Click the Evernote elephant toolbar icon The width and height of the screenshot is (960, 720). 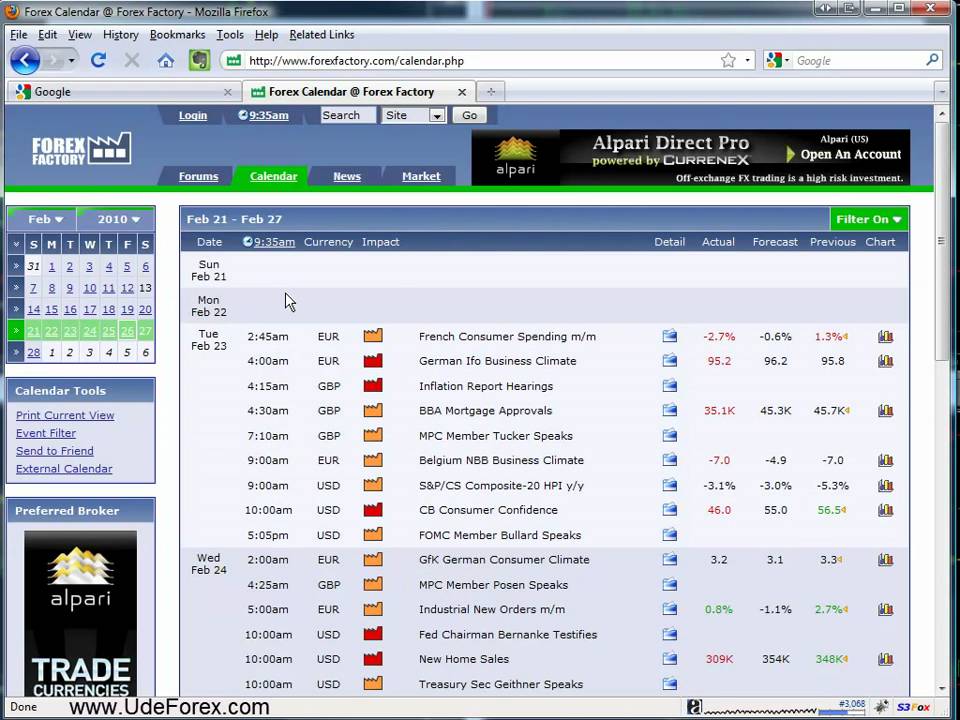[x=199, y=60]
